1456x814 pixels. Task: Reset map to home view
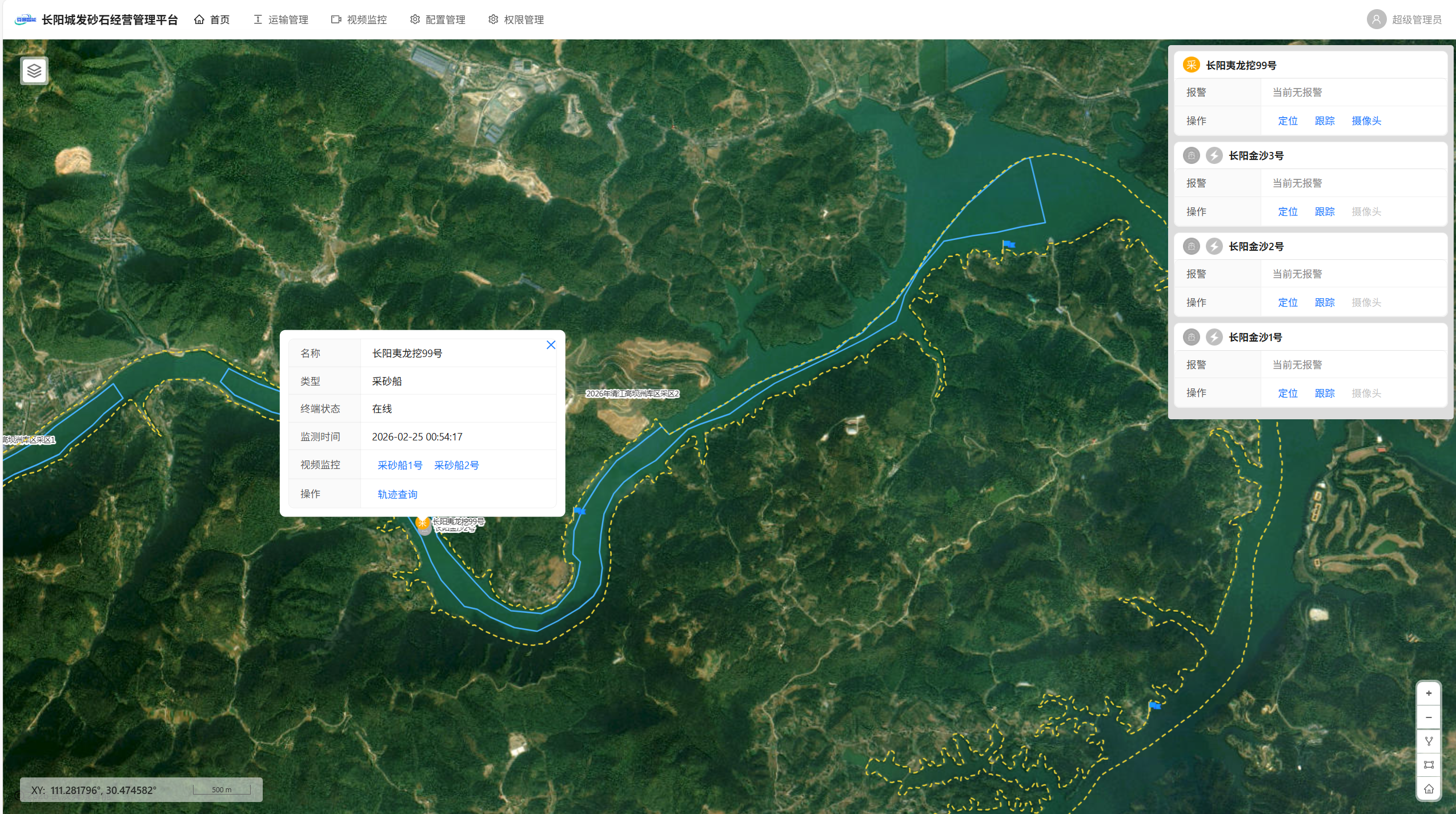1428,789
